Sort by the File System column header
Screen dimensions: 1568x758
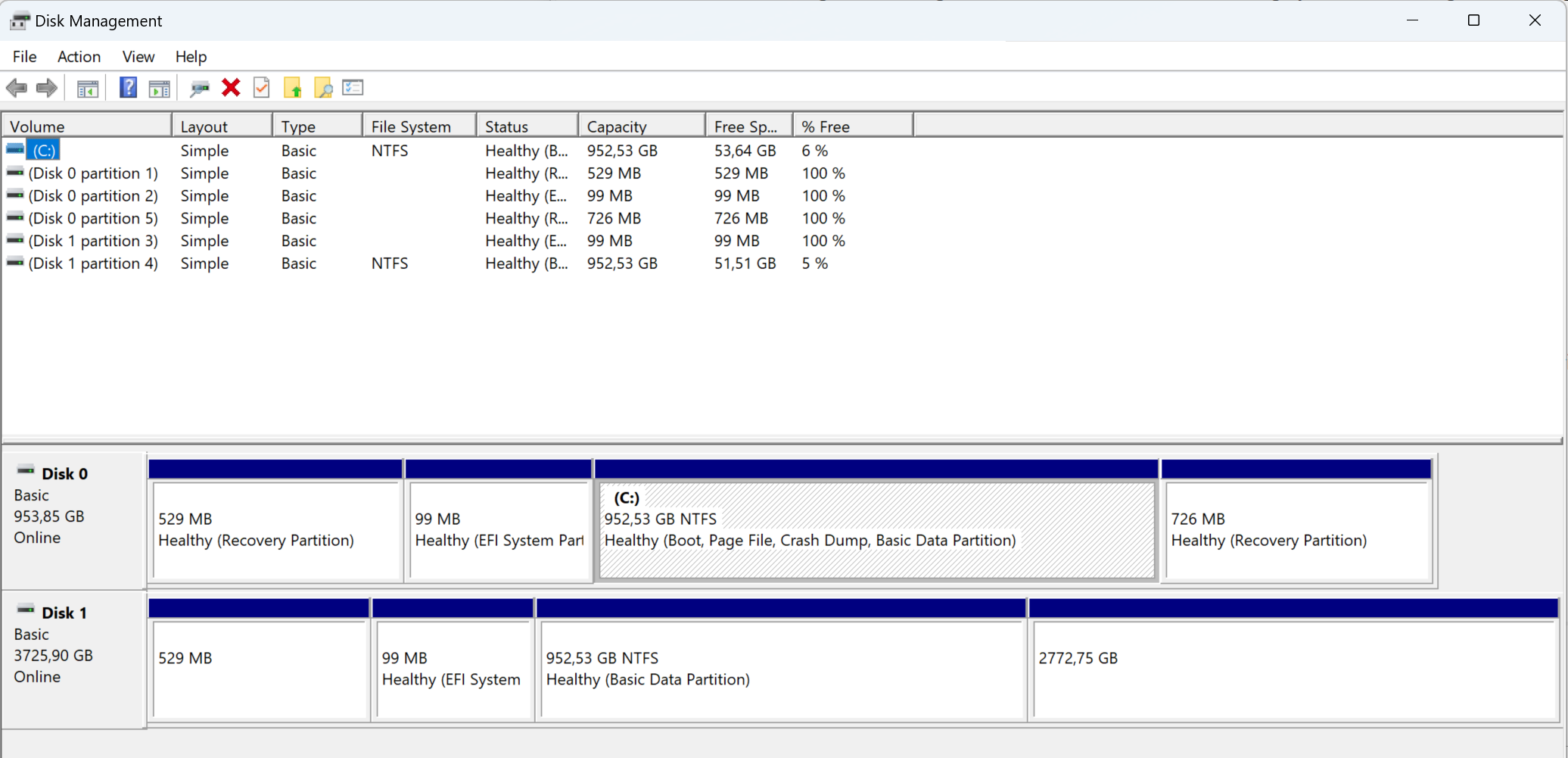tap(420, 126)
